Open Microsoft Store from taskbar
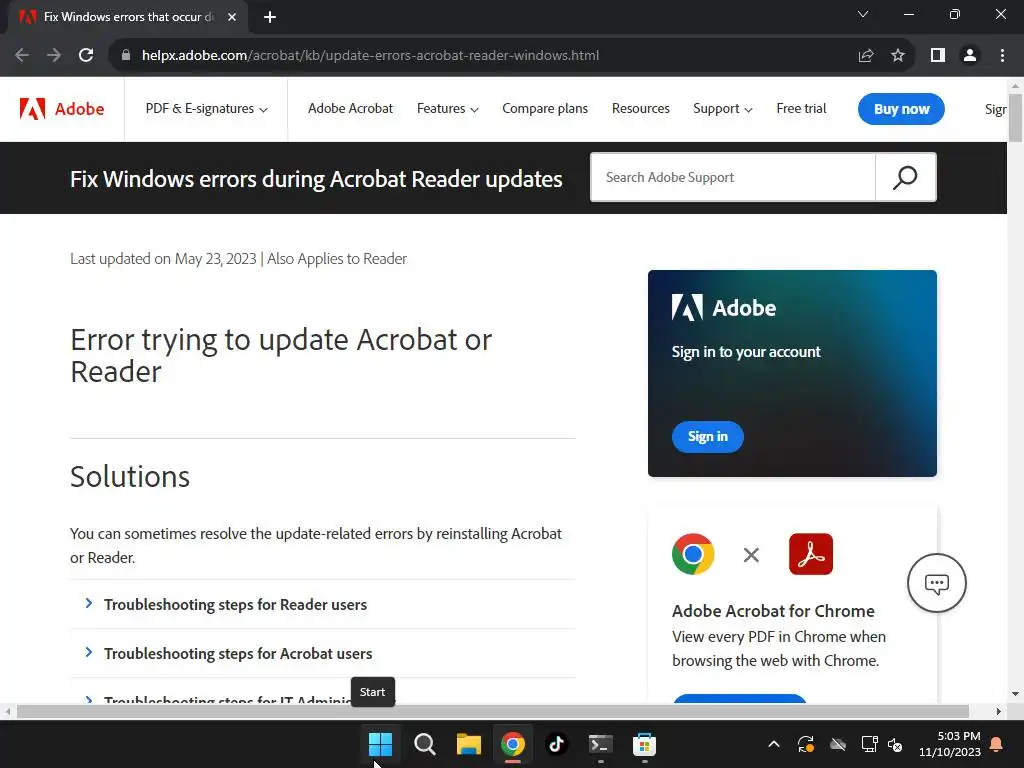This screenshot has width=1024, height=768. pos(644,744)
